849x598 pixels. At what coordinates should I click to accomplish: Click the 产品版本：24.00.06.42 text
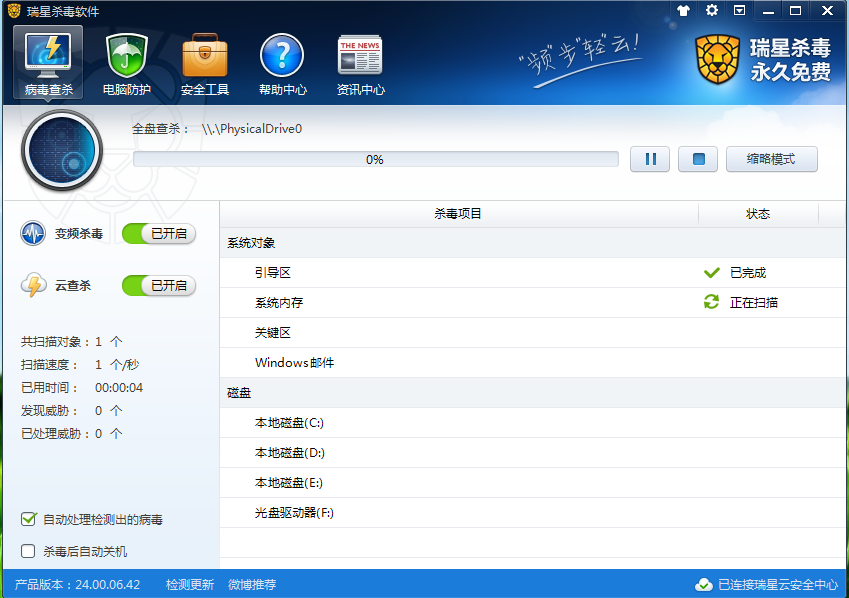point(77,584)
